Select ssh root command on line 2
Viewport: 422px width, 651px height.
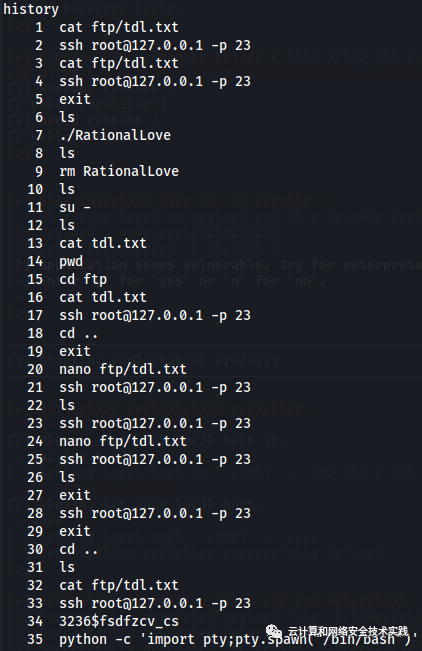click(155, 45)
